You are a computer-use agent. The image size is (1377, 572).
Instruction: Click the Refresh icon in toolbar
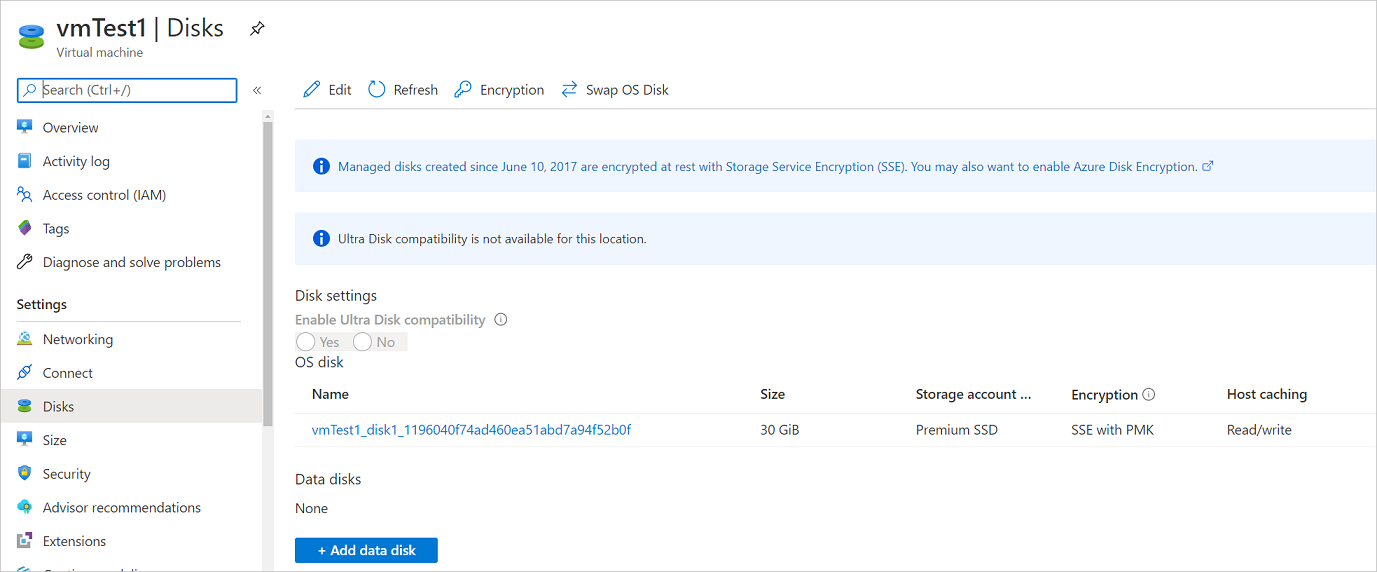[377, 90]
